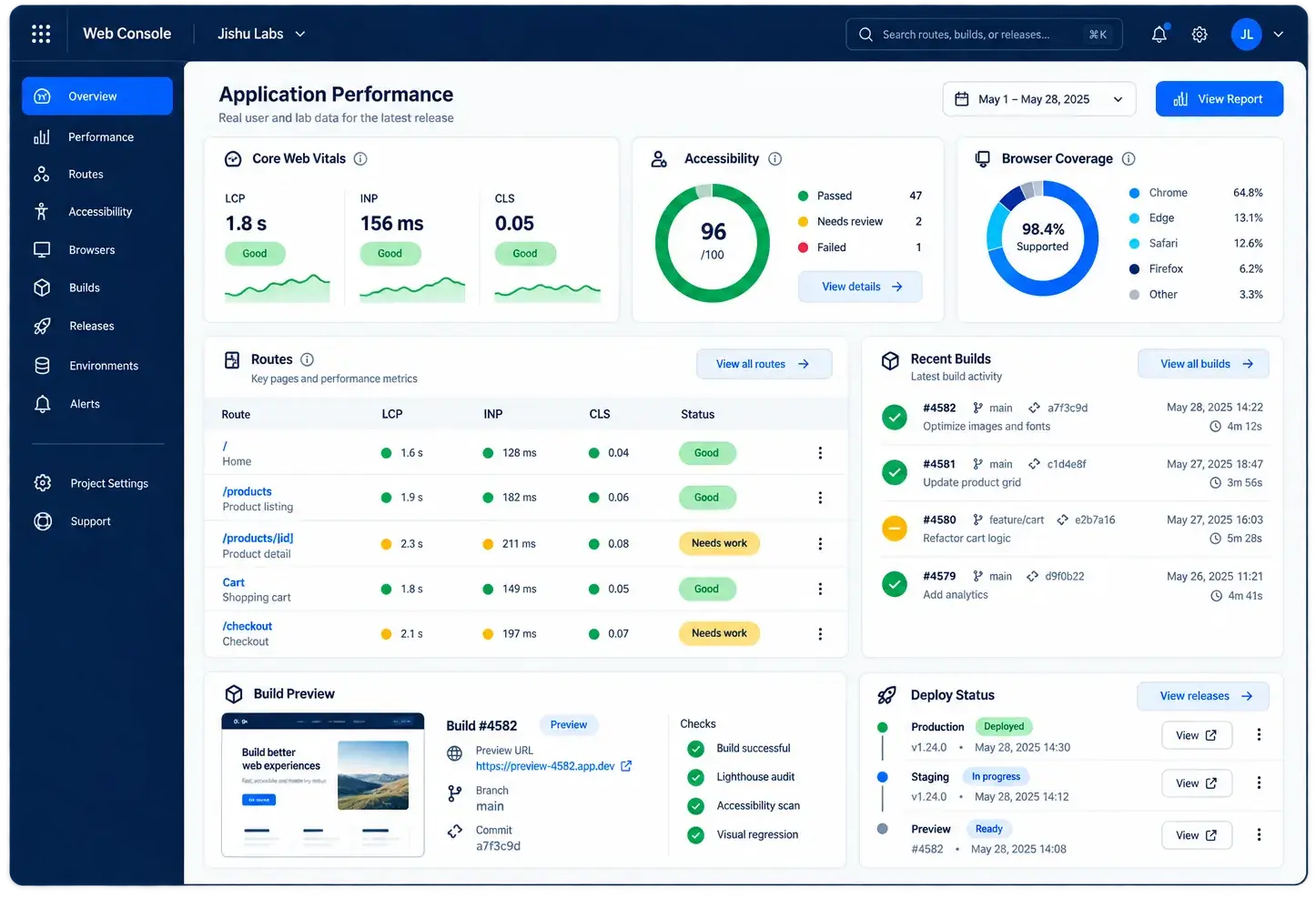This screenshot has width=1316, height=898.
Task: Open the three-dot menu for Product listing row
Action: pyautogui.click(x=820, y=498)
